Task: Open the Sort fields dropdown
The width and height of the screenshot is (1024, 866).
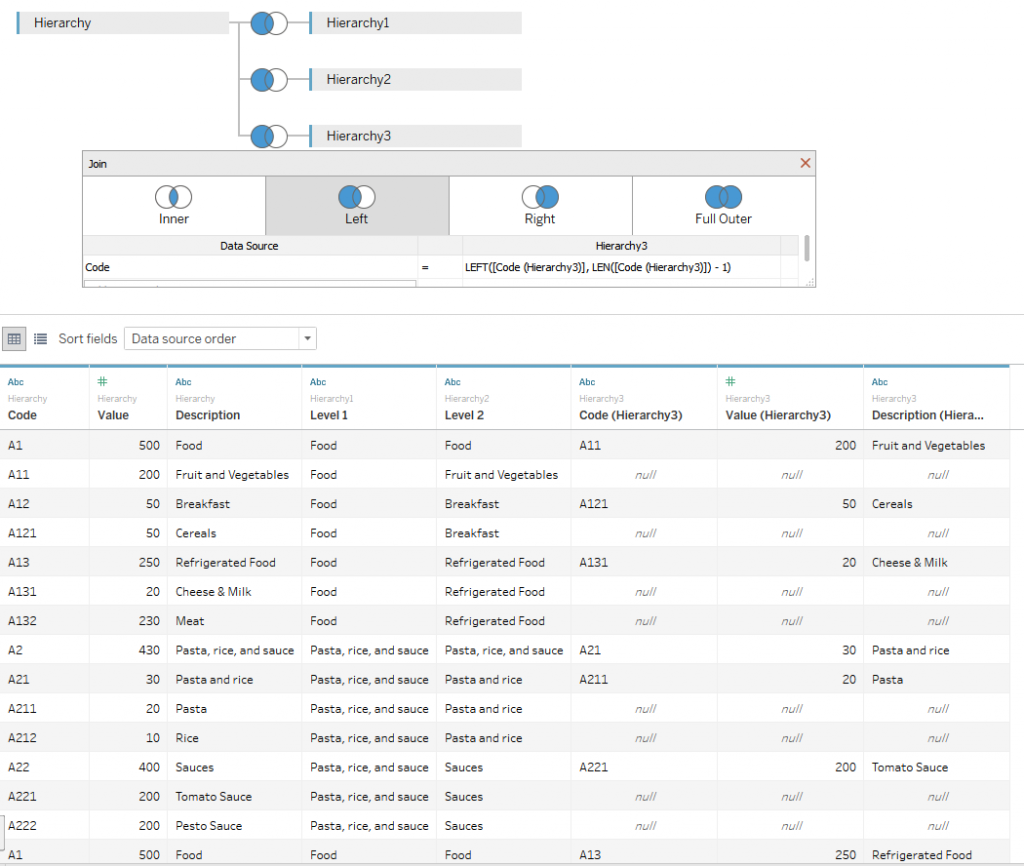Action: coord(220,338)
